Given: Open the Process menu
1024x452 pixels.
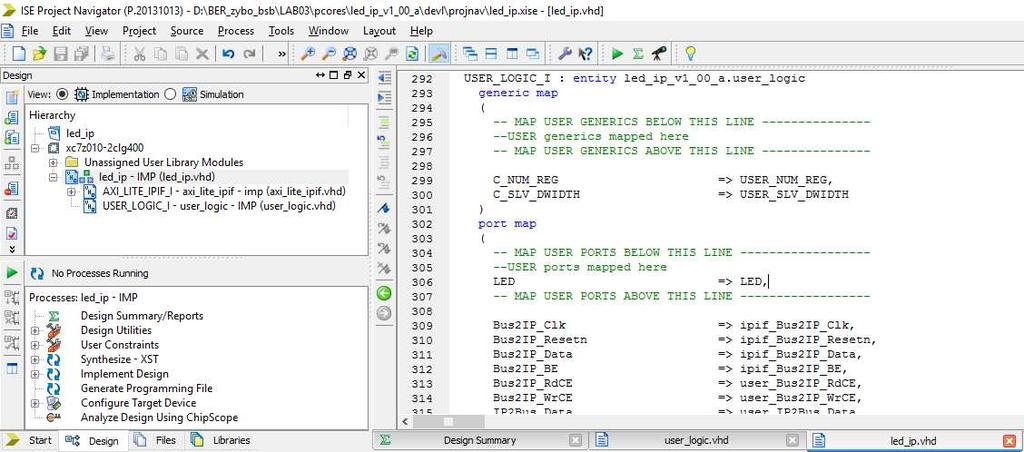Looking at the screenshot, I should [236, 31].
